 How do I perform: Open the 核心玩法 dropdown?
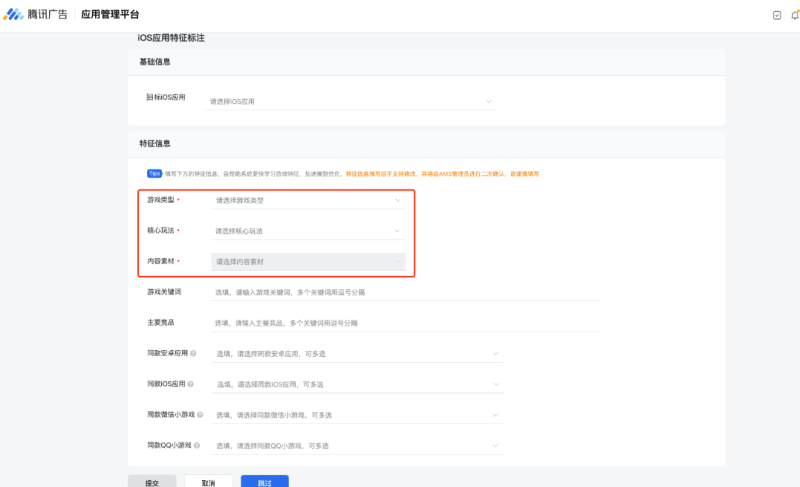pyautogui.click(x=308, y=231)
